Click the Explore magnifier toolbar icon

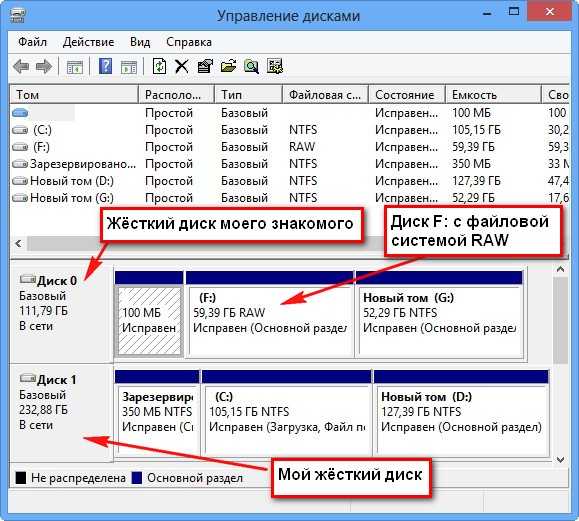coord(251,67)
